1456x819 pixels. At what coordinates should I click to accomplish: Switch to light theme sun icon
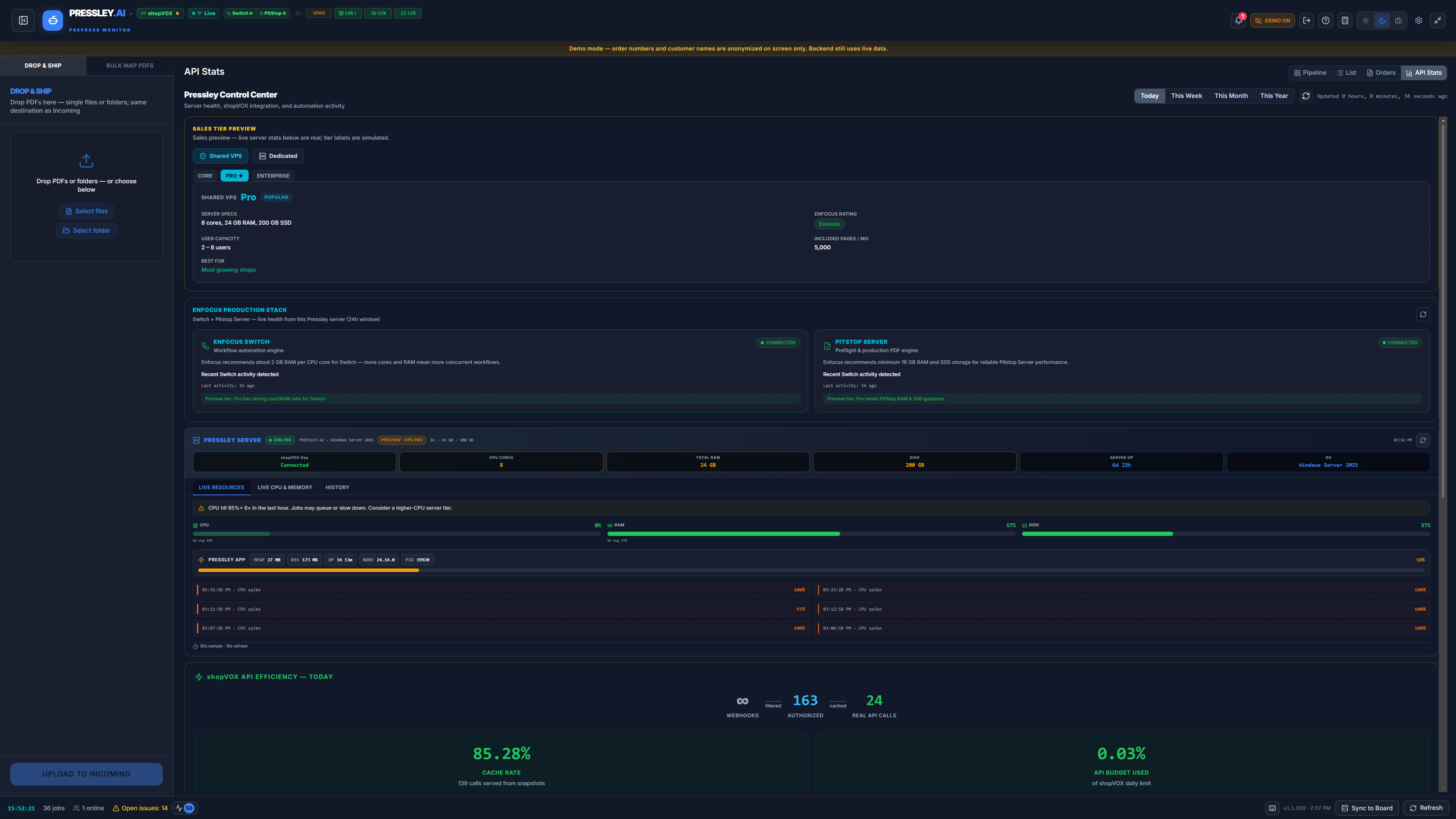(x=1366, y=20)
